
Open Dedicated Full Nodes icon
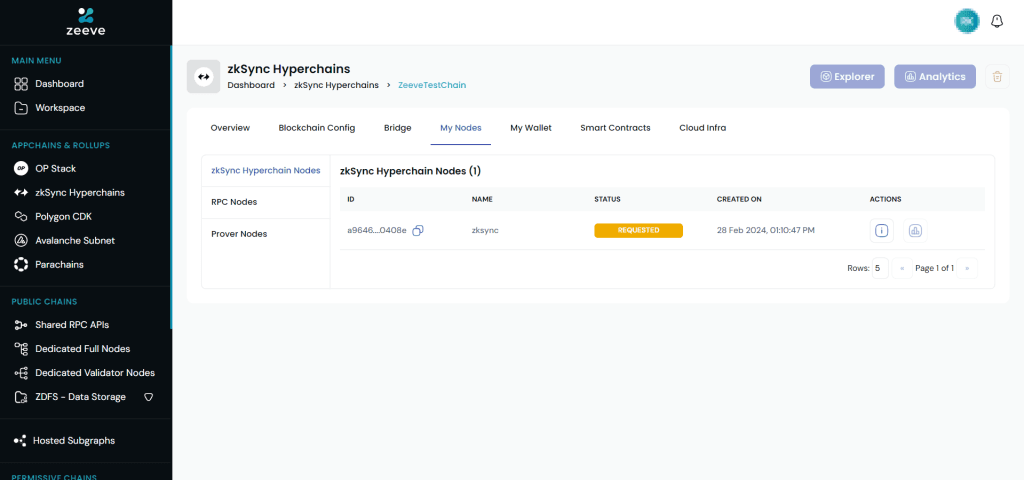pos(21,349)
